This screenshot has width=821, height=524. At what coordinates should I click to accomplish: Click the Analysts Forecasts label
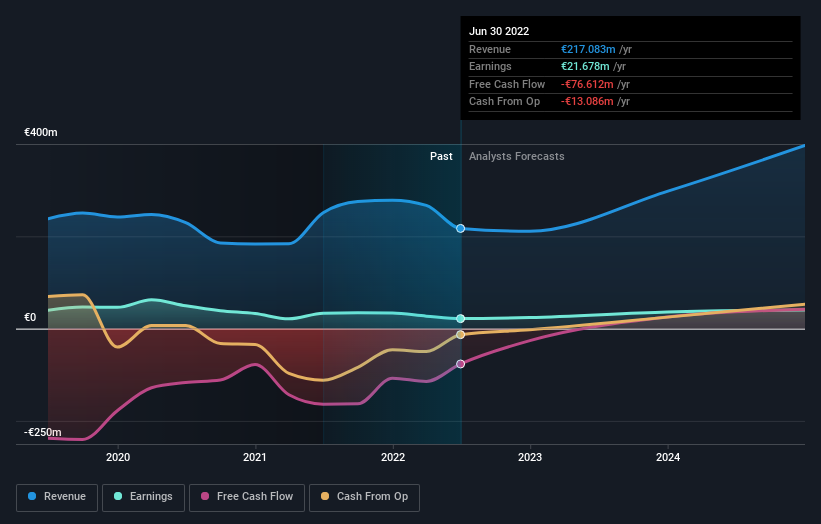click(517, 156)
